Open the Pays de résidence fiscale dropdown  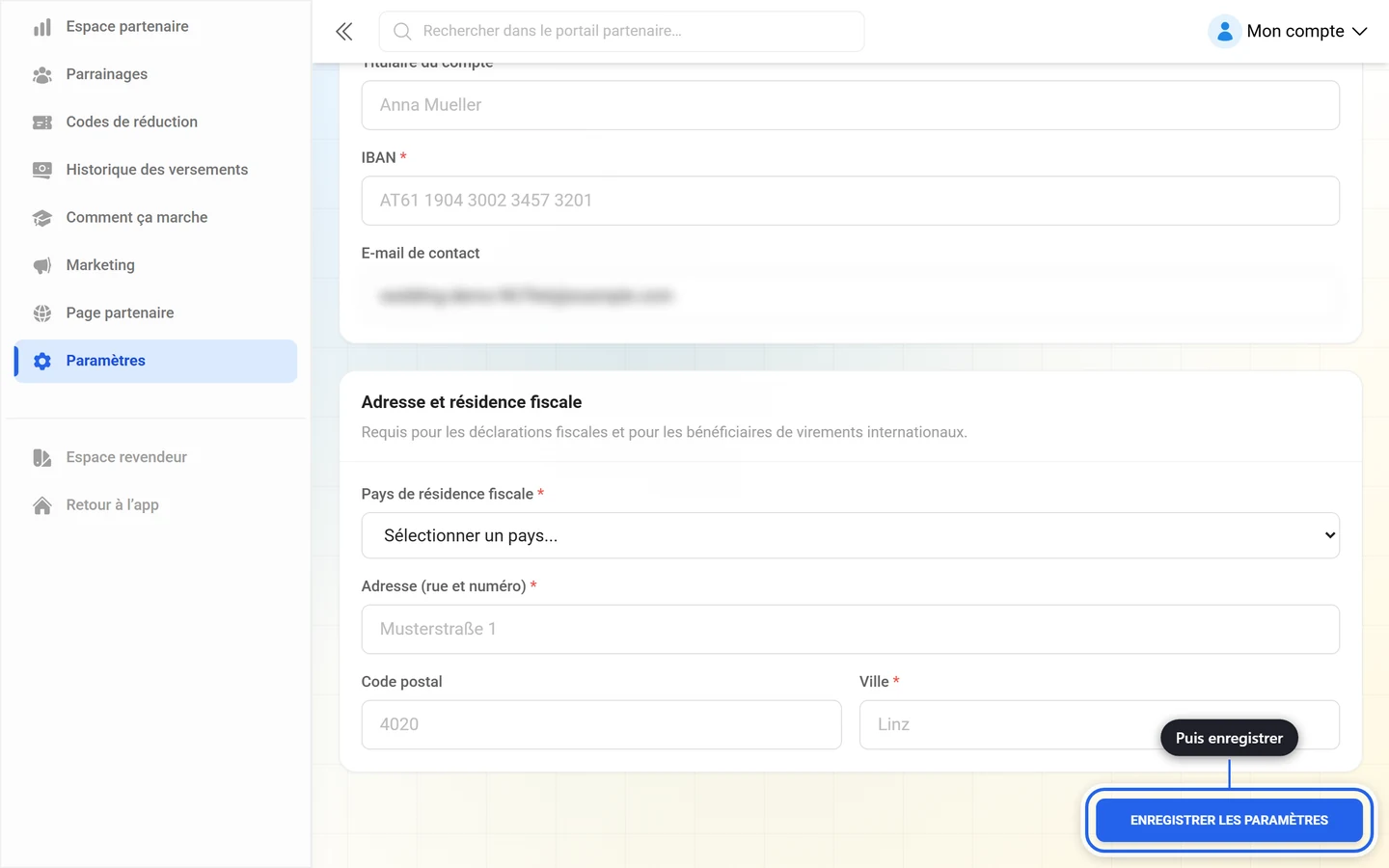[850, 535]
